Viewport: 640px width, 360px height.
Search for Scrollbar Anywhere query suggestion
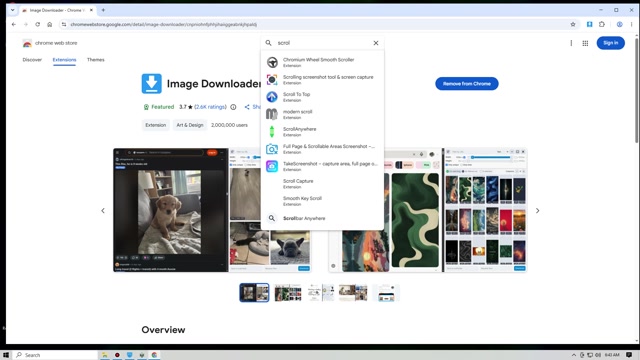click(322, 218)
